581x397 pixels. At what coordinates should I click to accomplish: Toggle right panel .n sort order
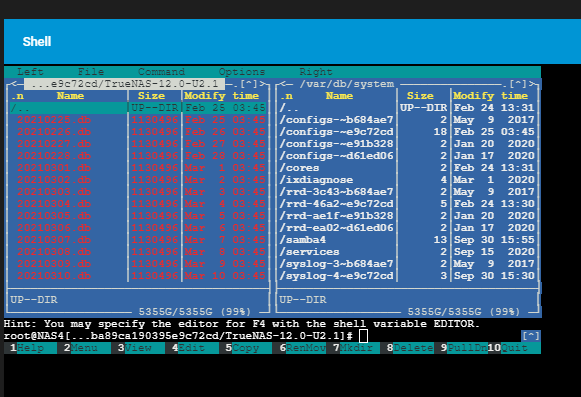(286, 96)
